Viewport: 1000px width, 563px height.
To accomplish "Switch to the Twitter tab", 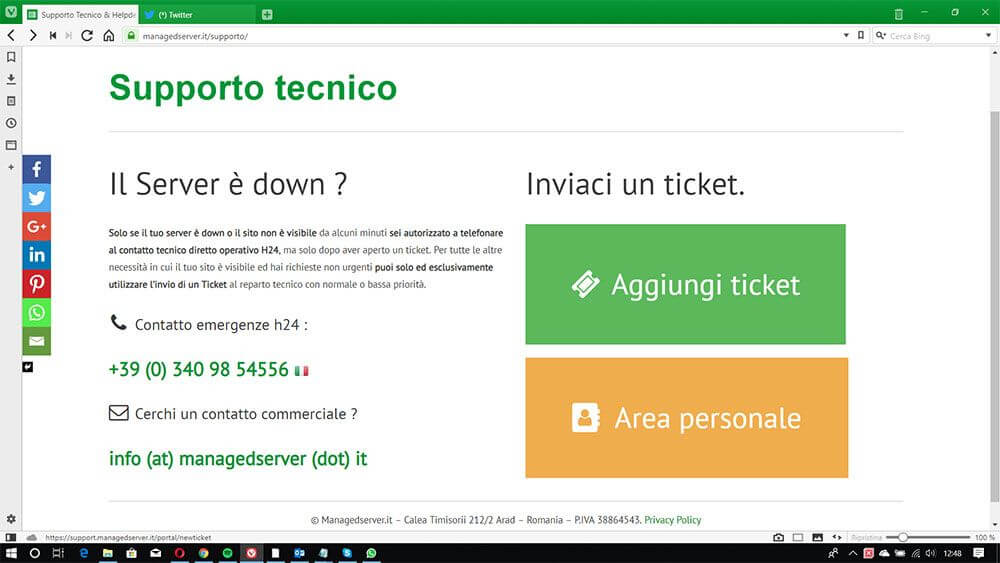I will click(198, 14).
